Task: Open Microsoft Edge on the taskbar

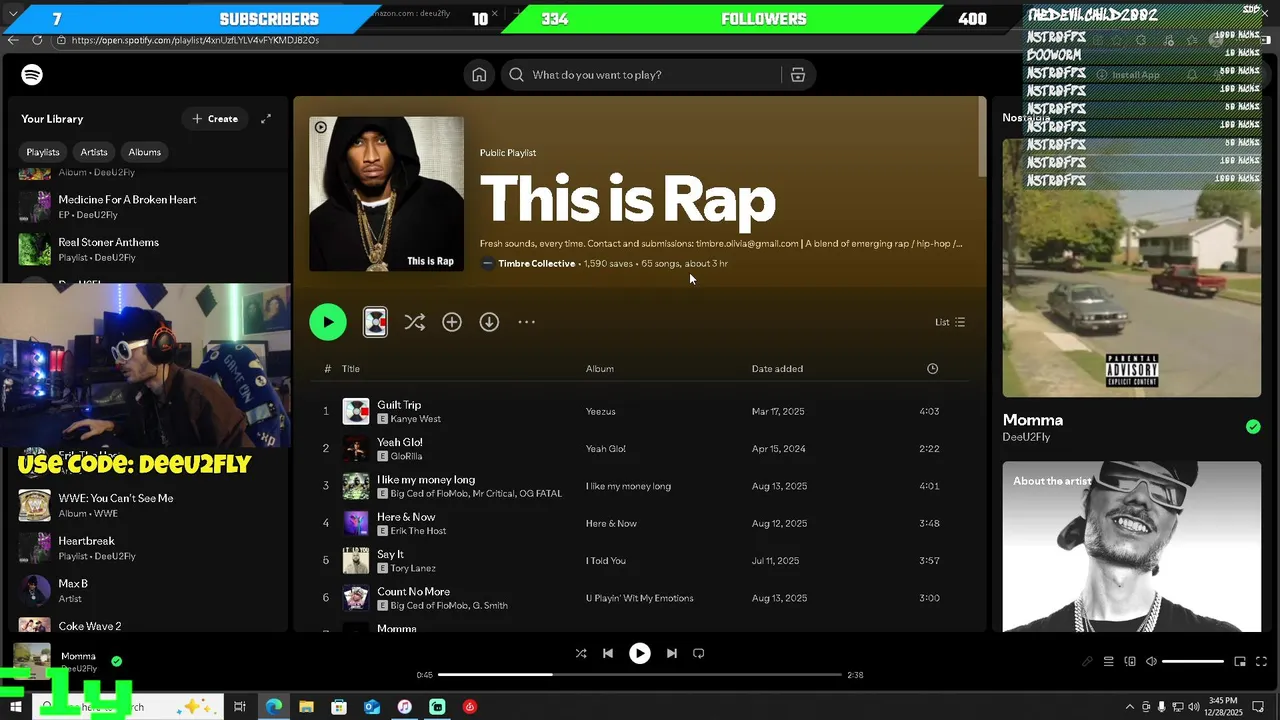Action: 274,707
